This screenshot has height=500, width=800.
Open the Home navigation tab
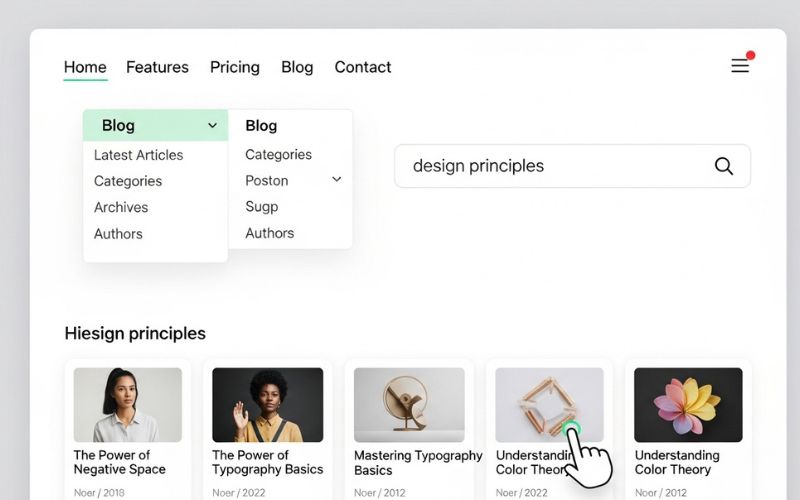(85, 67)
